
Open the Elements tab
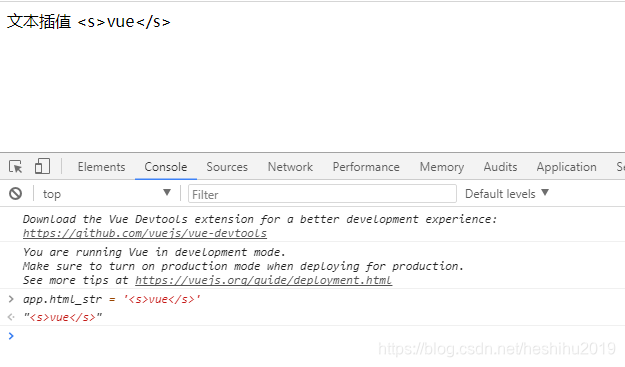[x=101, y=167]
